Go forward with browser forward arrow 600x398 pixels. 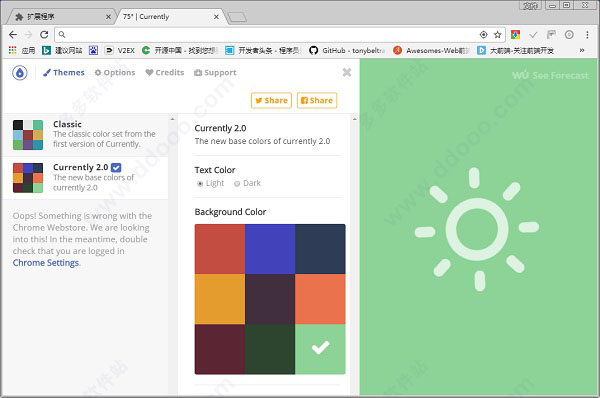(x=28, y=35)
